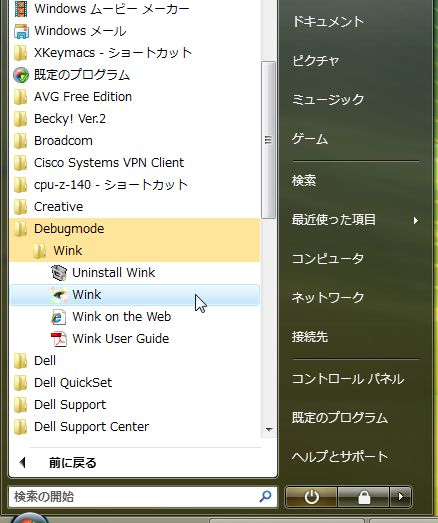Click Windows ムービー メーカー icon

[x=21, y=9]
